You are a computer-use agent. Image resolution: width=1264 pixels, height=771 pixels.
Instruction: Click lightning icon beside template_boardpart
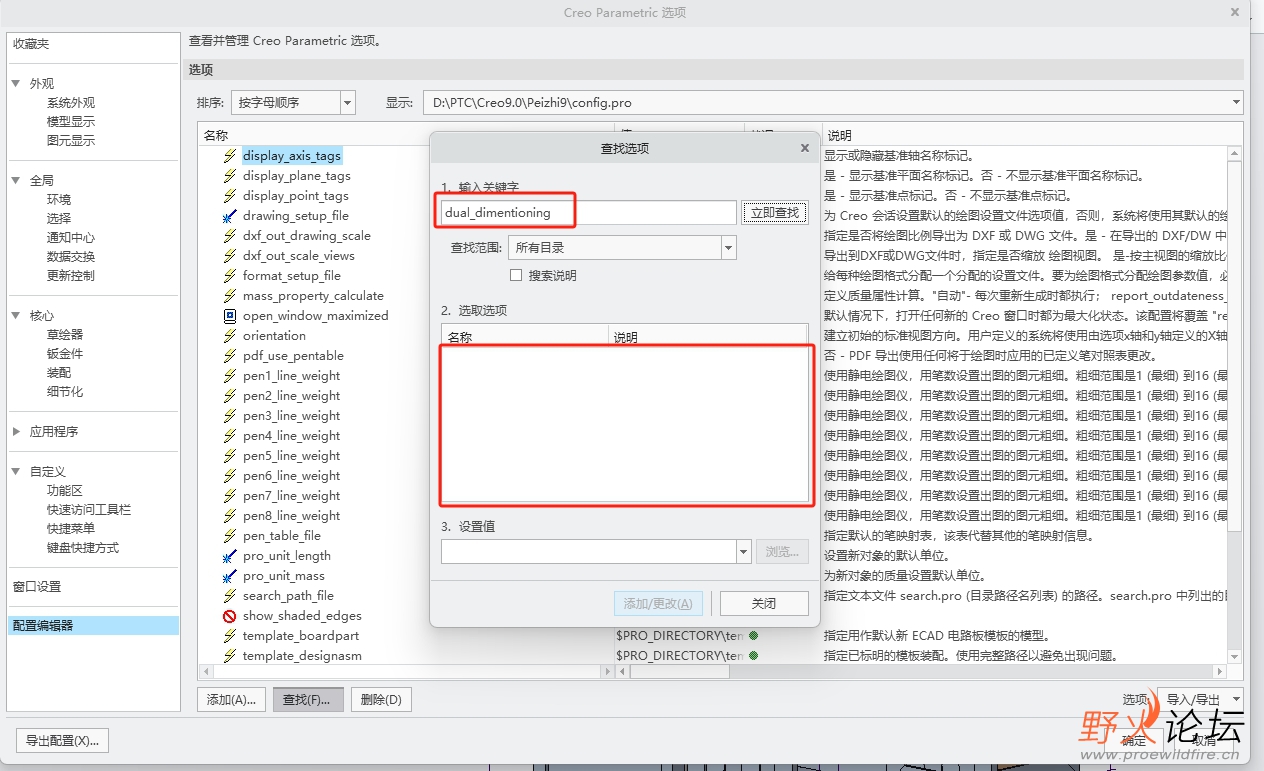(230, 636)
